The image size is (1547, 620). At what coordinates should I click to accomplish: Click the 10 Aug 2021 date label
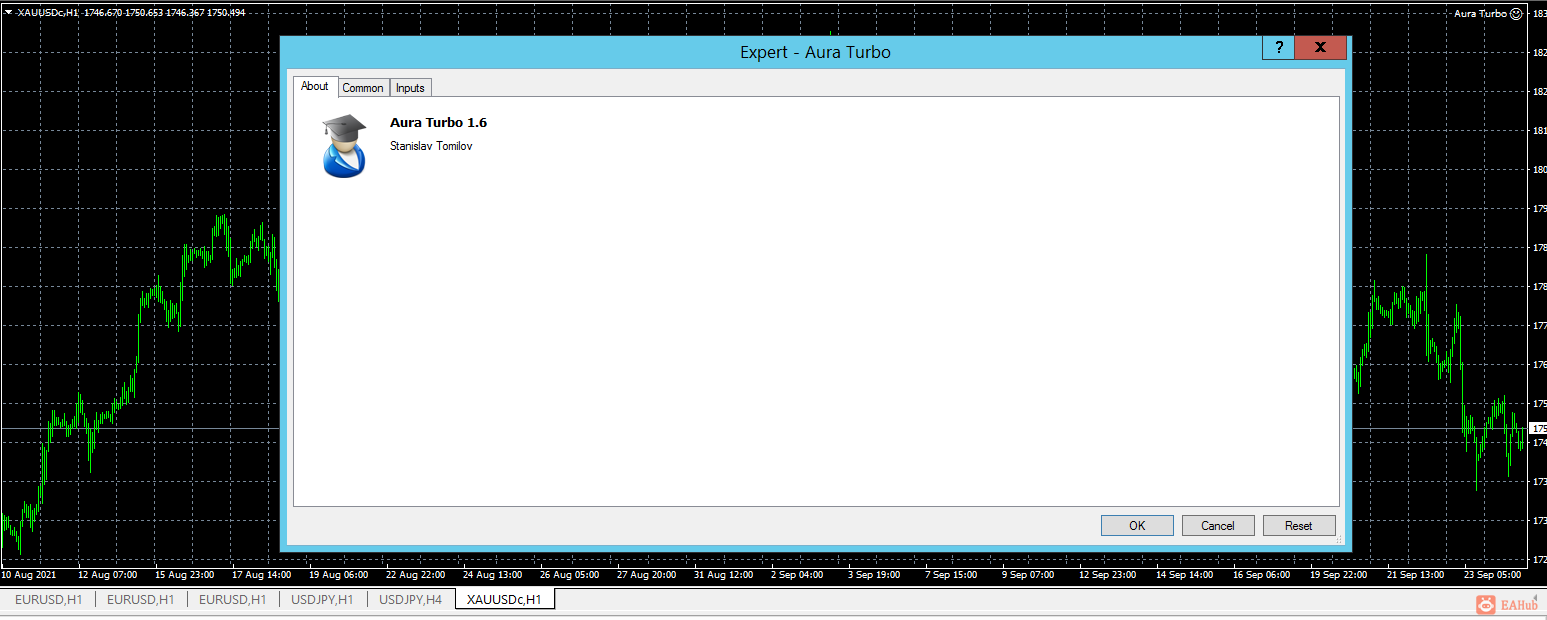coord(28,575)
